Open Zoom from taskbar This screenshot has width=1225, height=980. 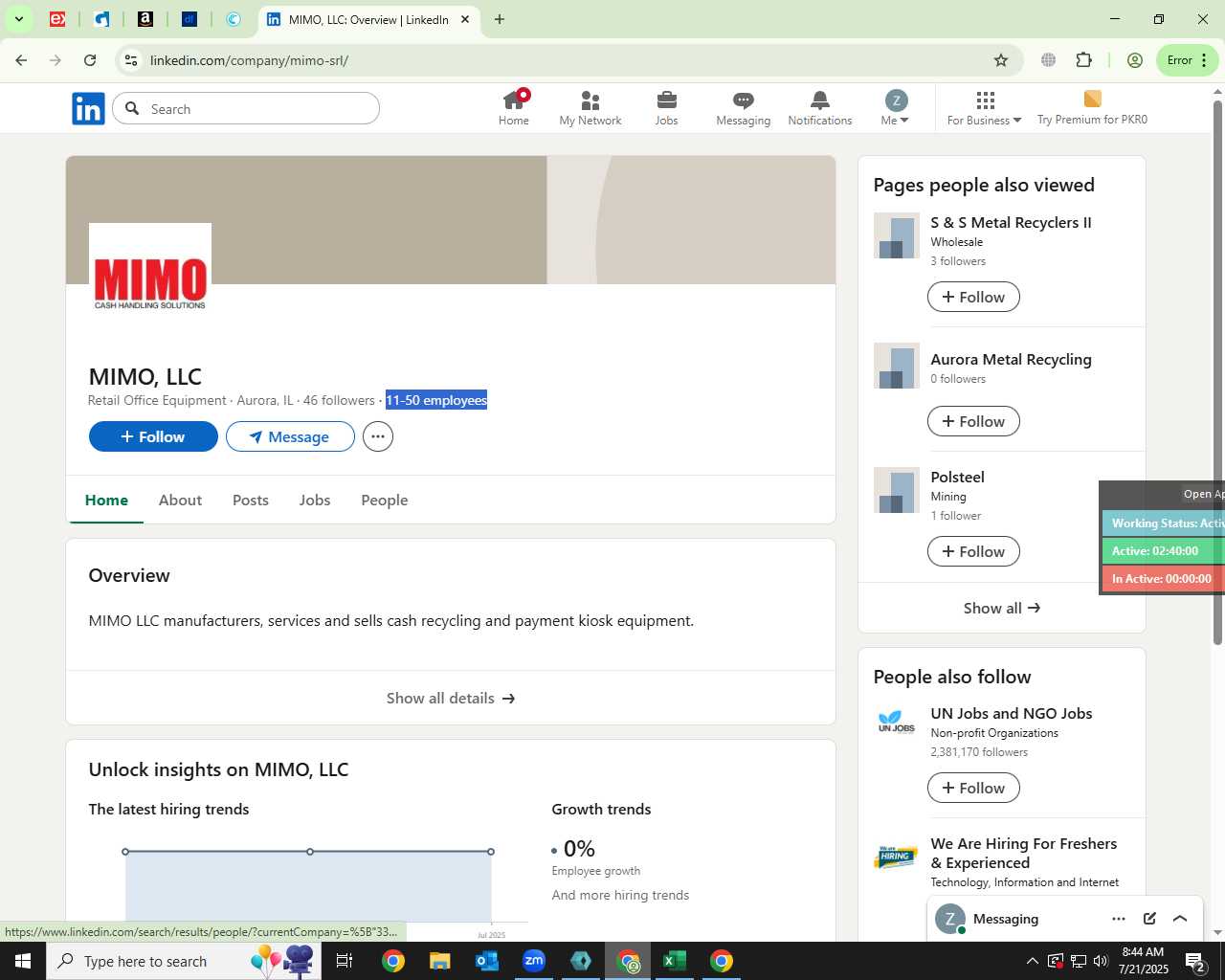pos(534,961)
